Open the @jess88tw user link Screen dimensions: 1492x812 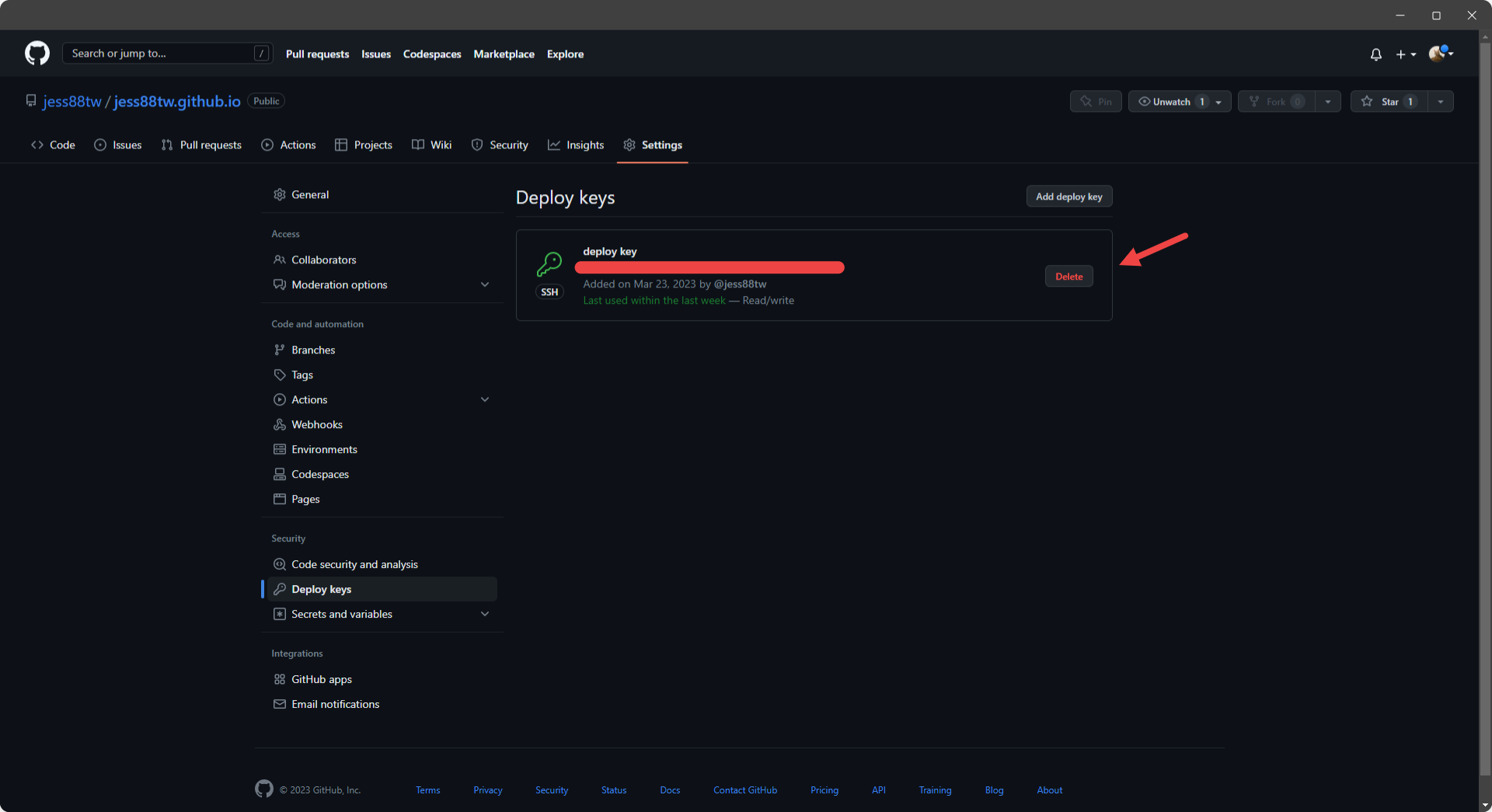740,284
